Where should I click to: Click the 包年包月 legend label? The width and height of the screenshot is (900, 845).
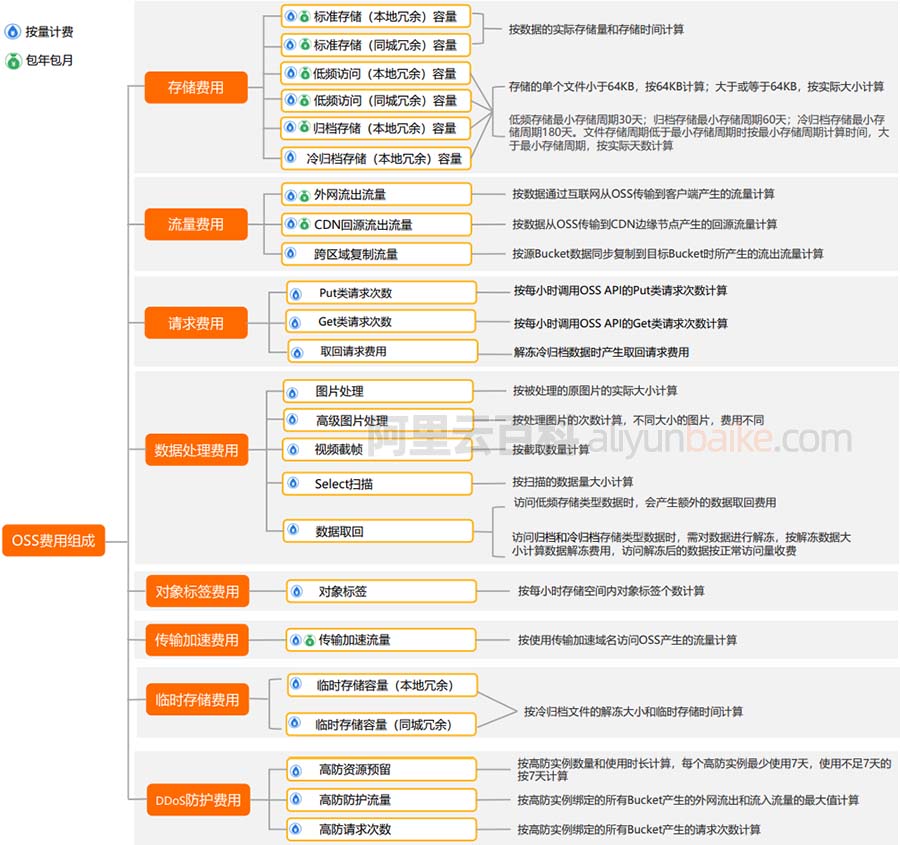pyautogui.click(x=49, y=60)
